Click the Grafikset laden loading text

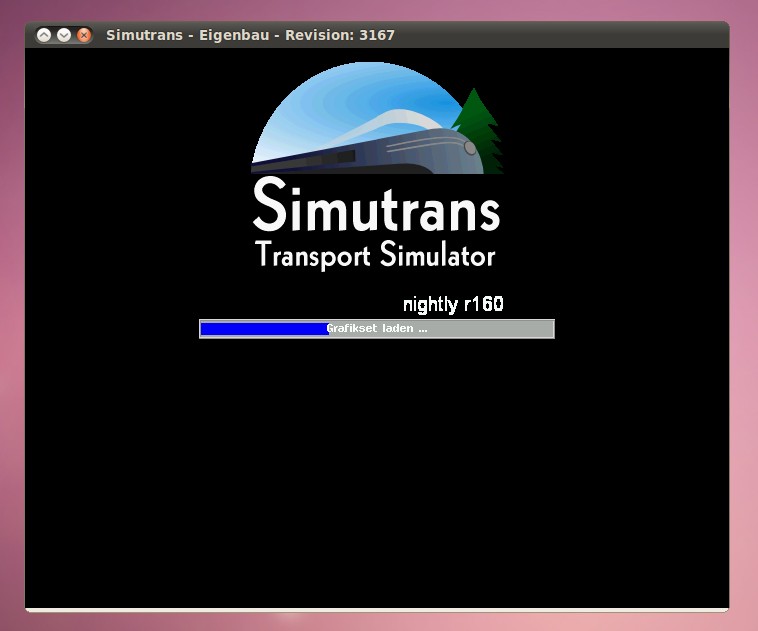(x=377, y=329)
